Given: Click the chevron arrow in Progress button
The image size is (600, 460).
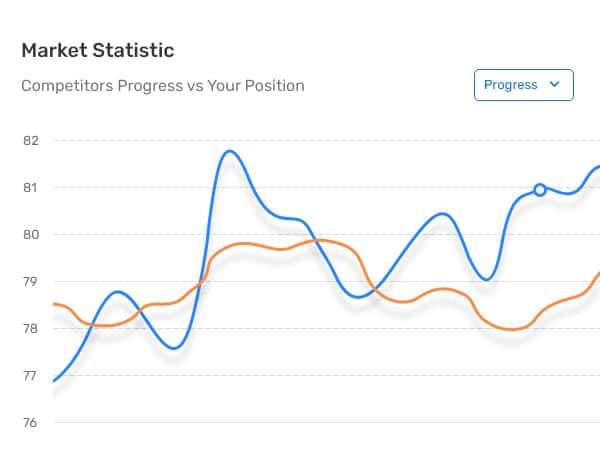Looking at the screenshot, I should click(554, 84).
